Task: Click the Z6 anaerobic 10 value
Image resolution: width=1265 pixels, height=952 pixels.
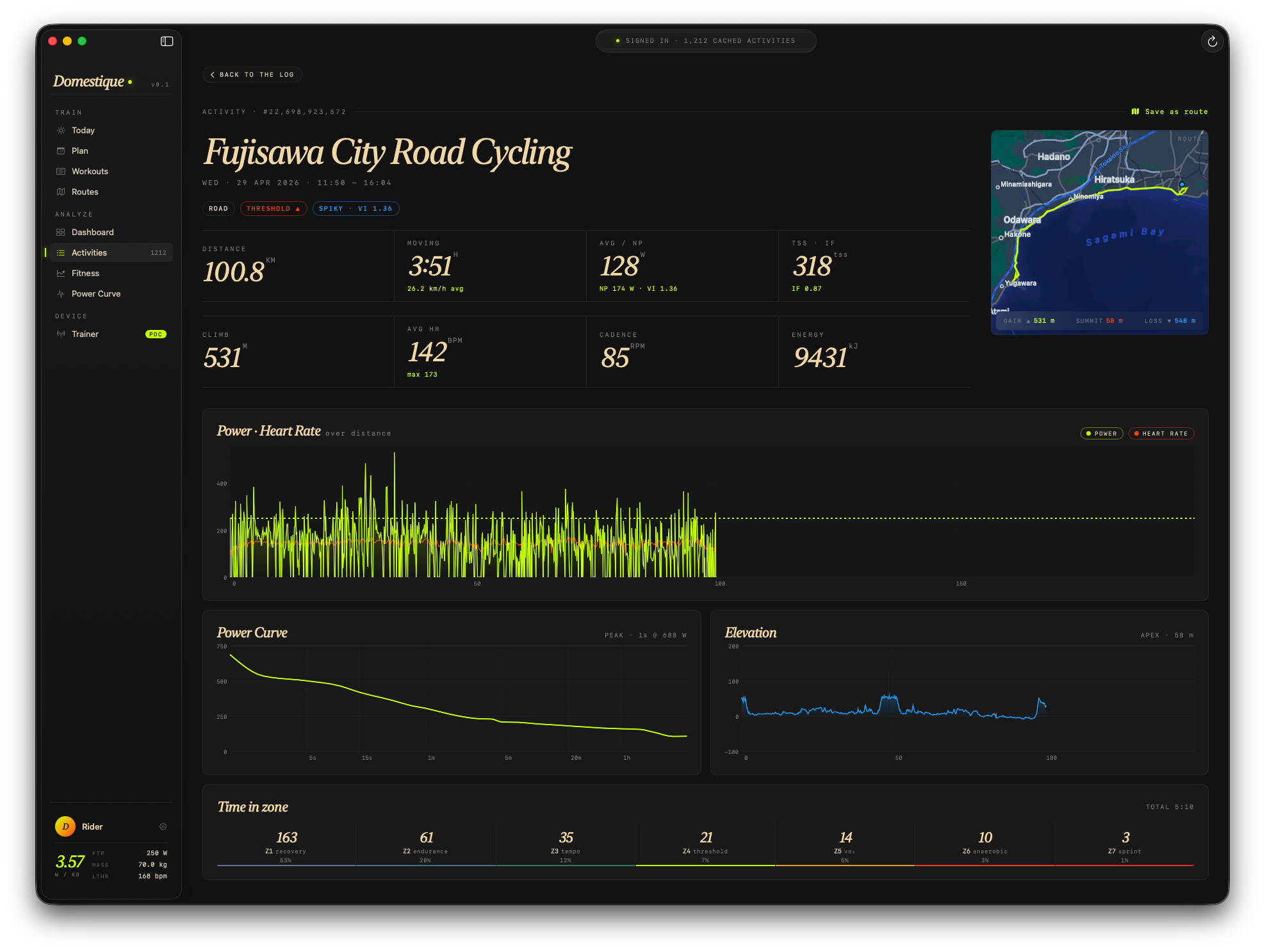Action: (985, 837)
